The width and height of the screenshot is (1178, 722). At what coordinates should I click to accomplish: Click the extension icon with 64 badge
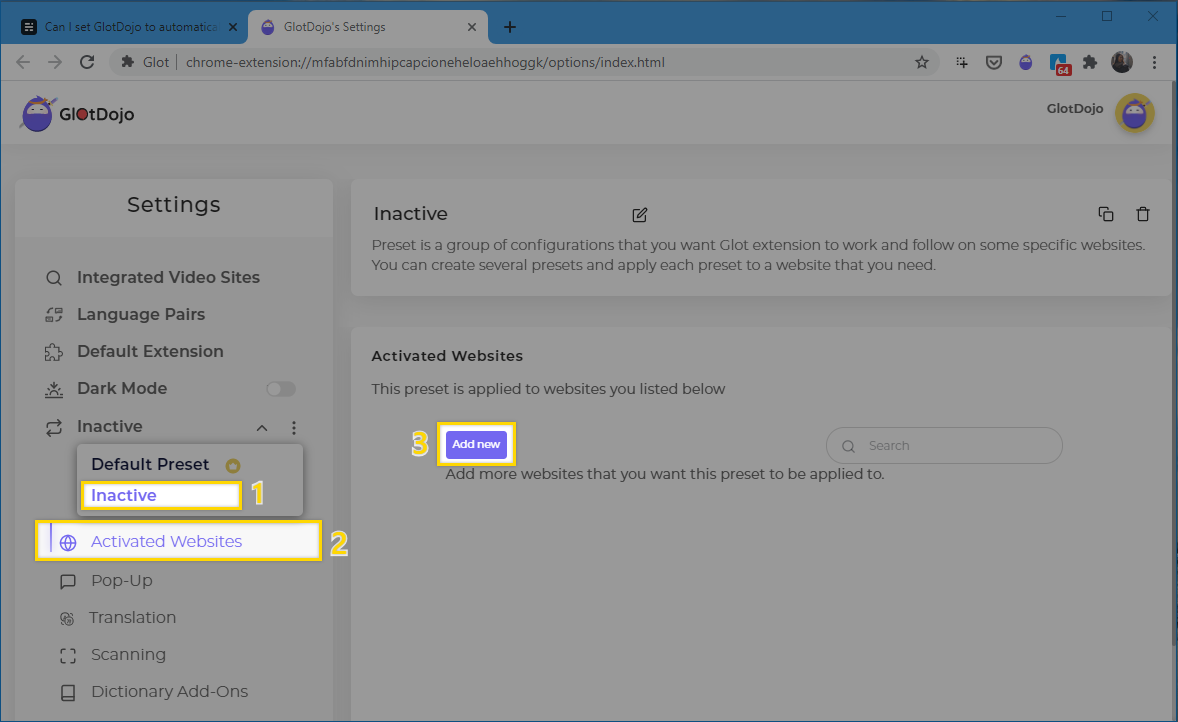pyautogui.click(x=1059, y=64)
